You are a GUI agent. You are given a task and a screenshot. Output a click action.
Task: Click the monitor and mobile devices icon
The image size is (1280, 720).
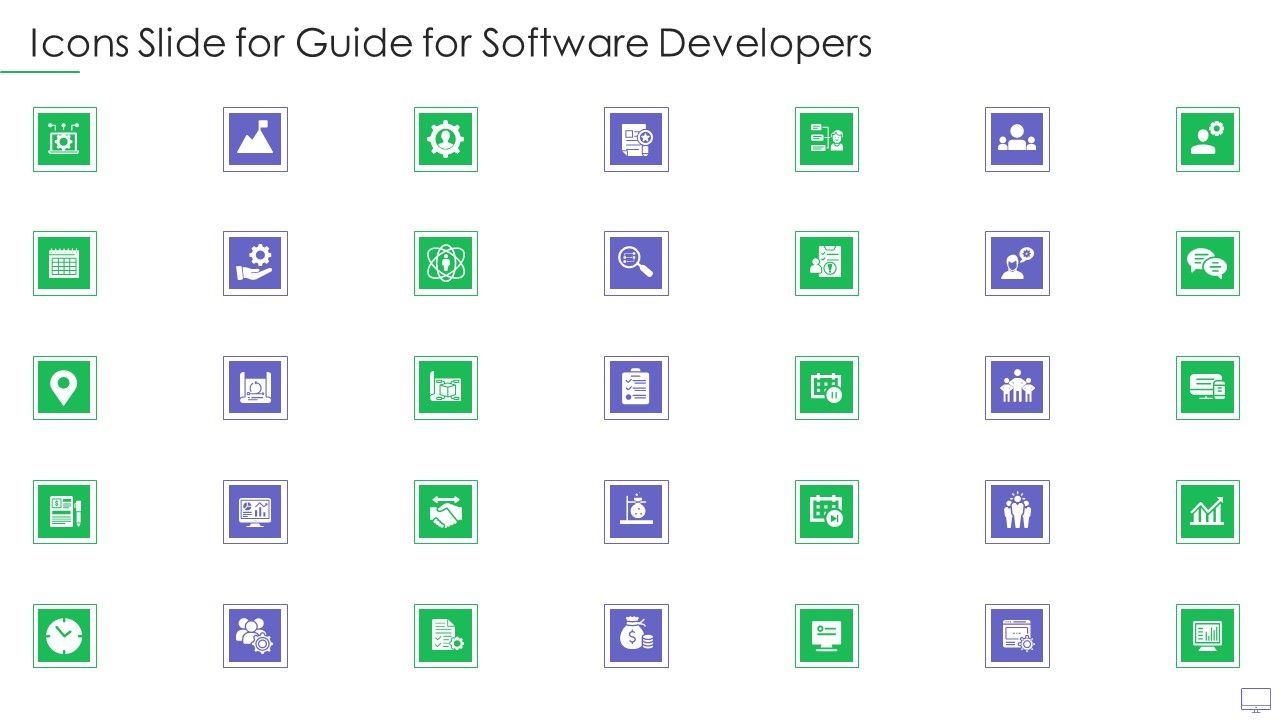coord(1208,388)
